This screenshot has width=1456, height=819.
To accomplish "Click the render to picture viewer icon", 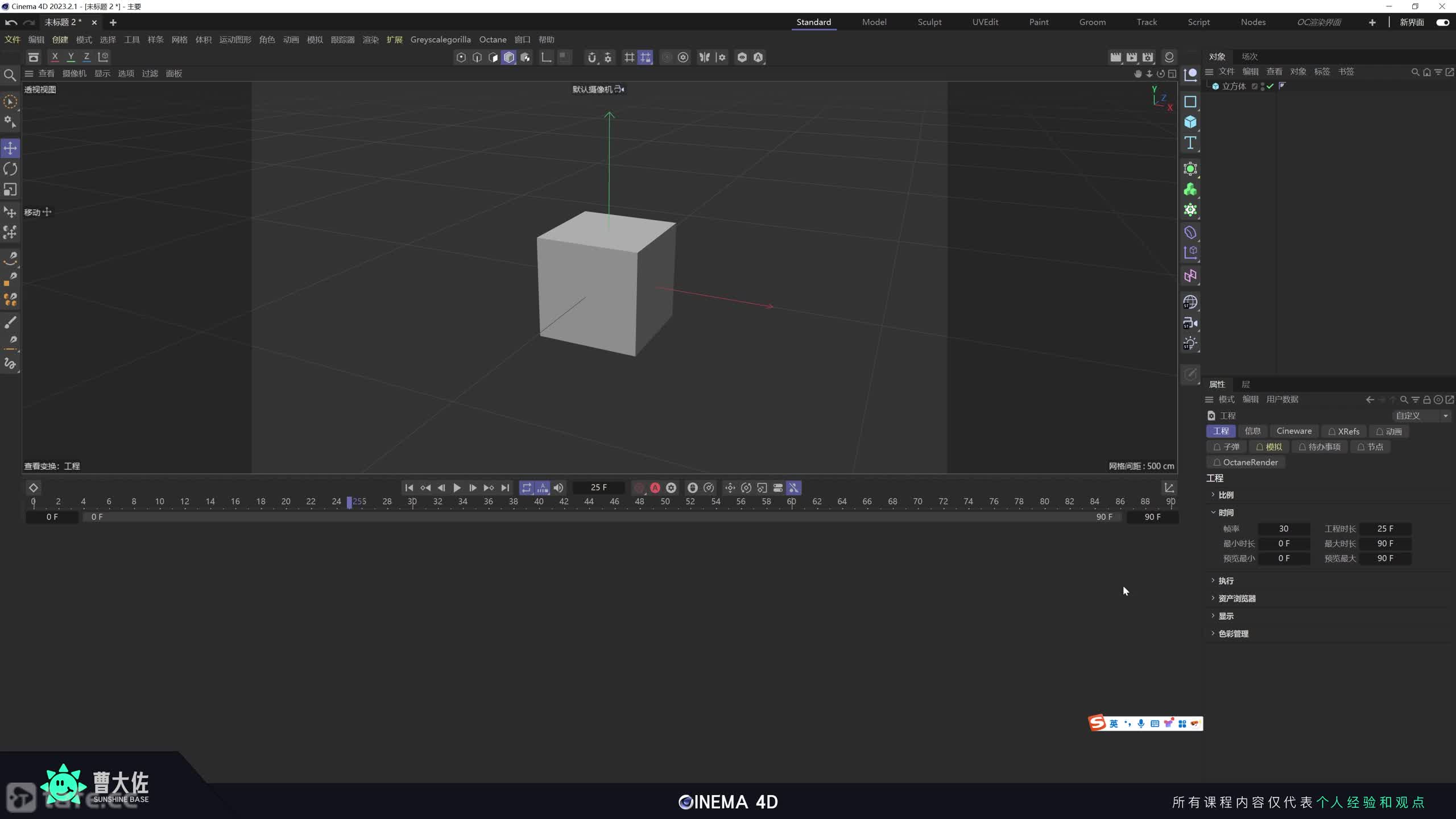I will pyautogui.click(x=1132, y=57).
